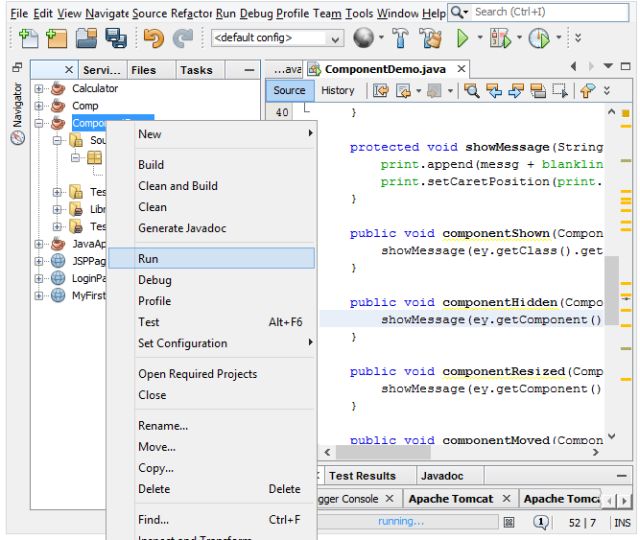This screenshot has height=540, width=640.
Task: Click the Find Previous Occurrence icon
Action: 494,91
